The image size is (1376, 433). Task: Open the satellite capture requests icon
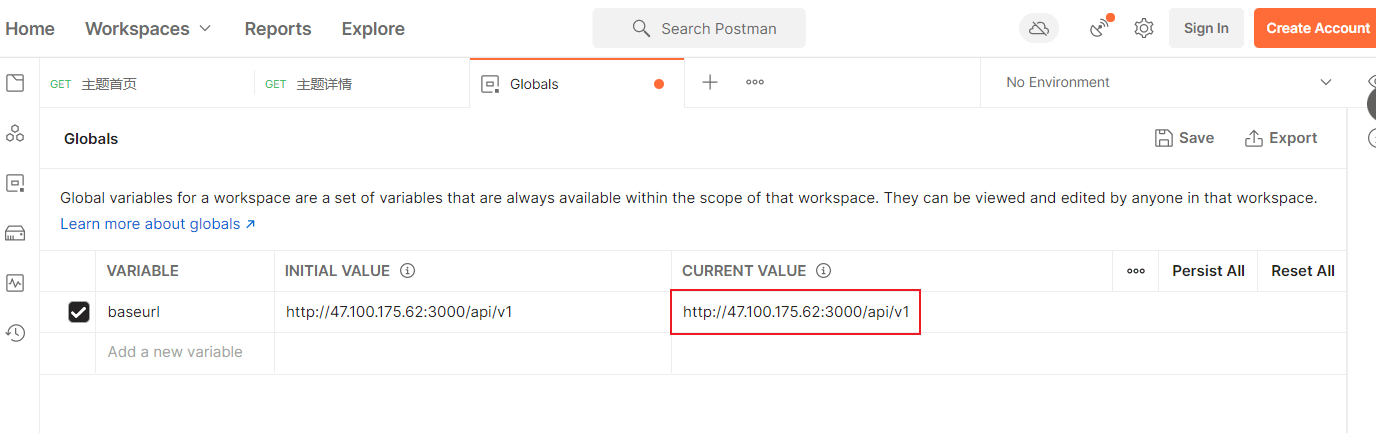(1101, 28)
